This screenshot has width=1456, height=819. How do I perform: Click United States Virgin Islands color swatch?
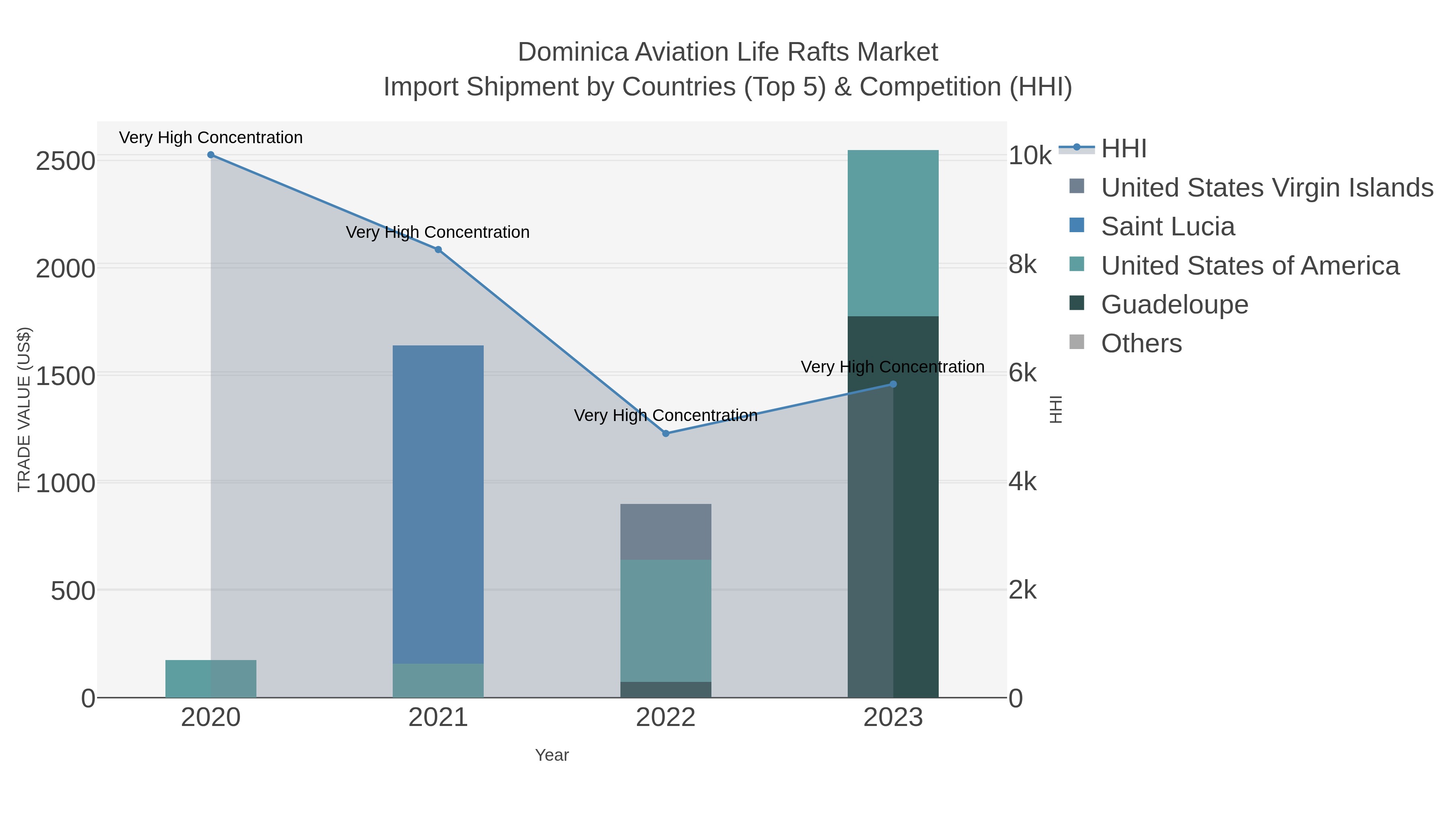1077,186
